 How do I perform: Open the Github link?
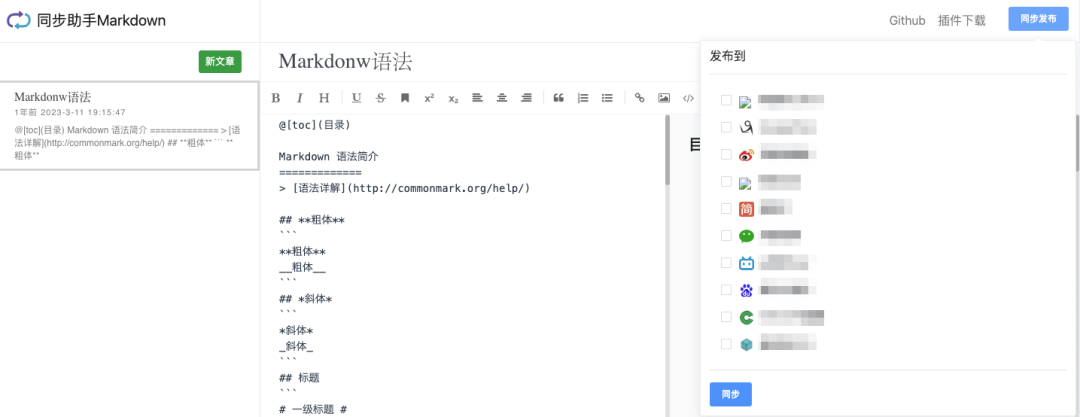point(907,21)
